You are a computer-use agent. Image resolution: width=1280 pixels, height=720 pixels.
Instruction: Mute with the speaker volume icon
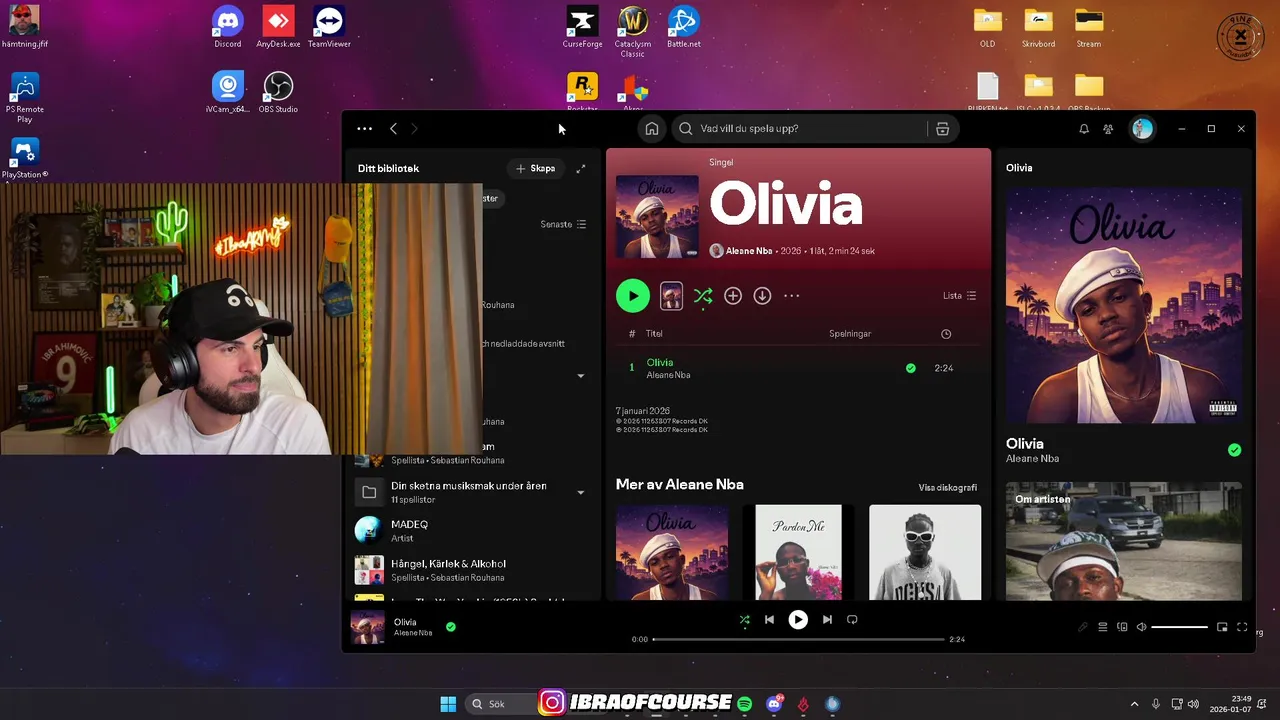tap(1140, 627)
